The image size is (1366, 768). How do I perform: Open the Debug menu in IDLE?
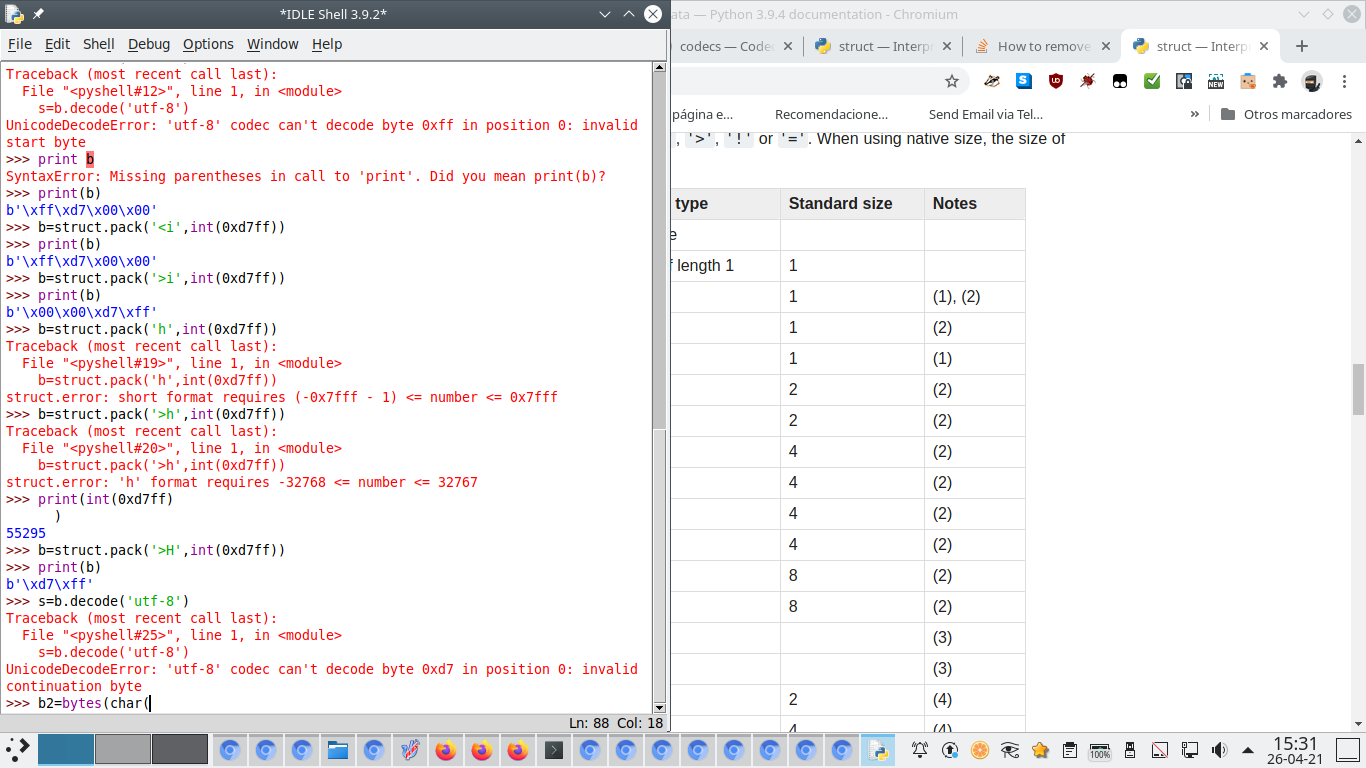pos(149,44)
